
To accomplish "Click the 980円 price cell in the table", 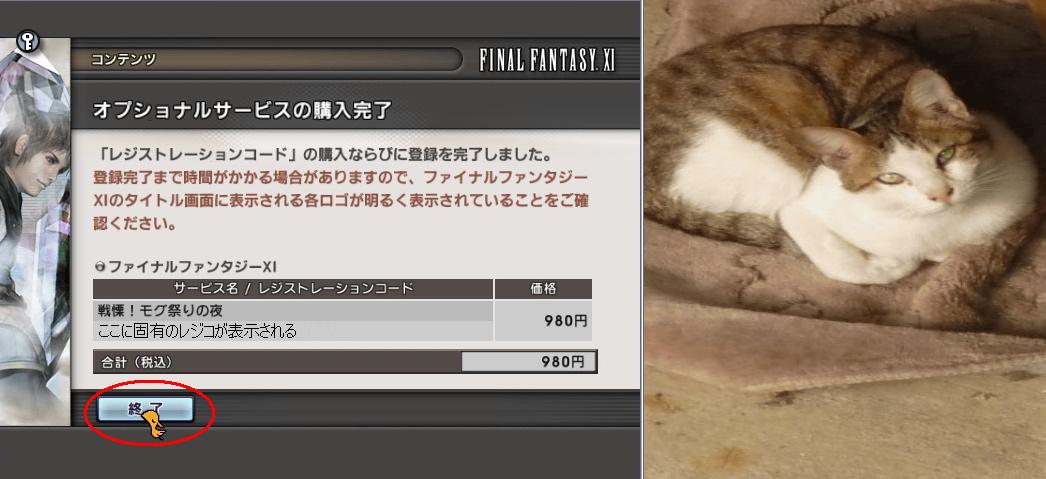I will click(543, 321).
